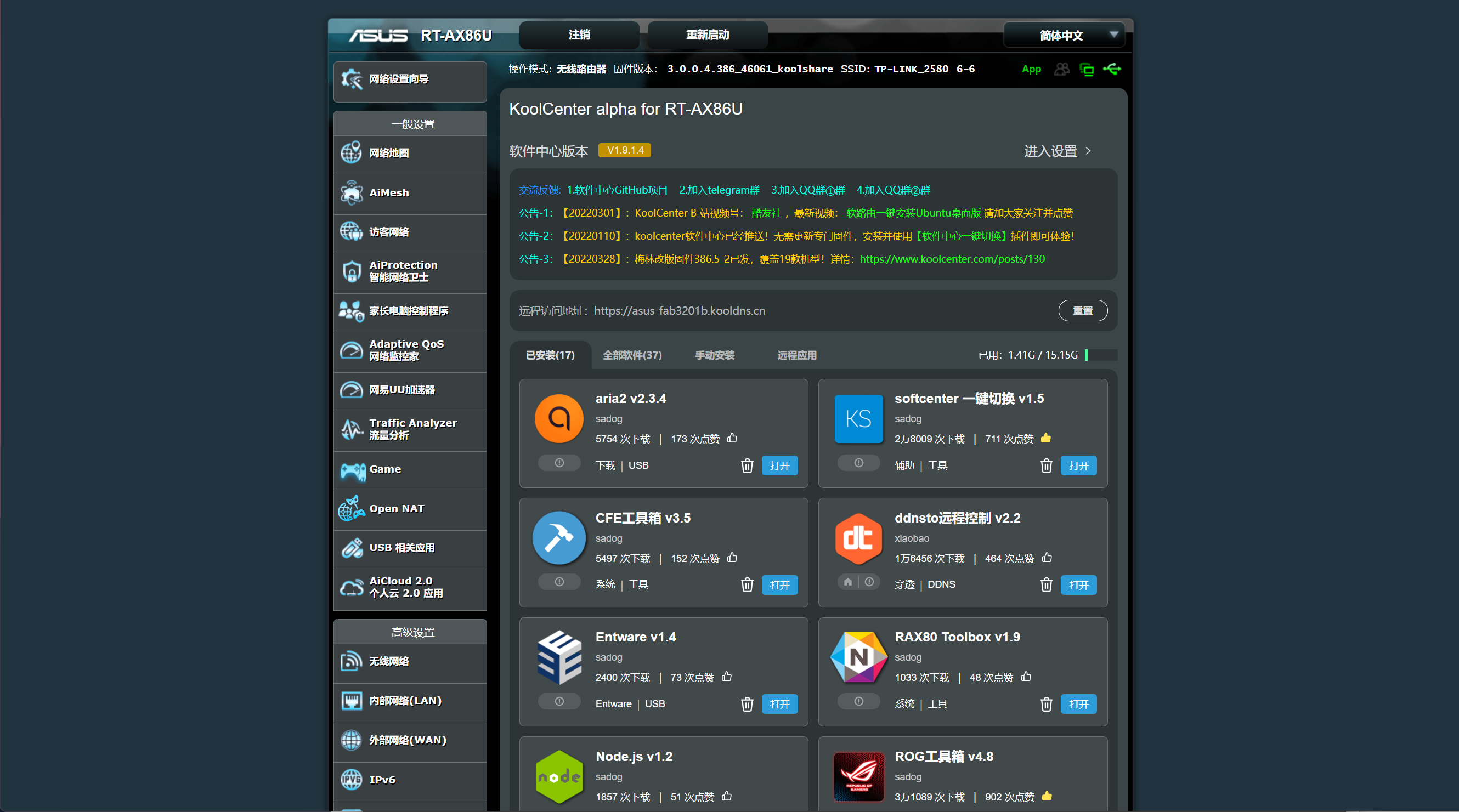This screenshot has width=1459, height=812.
Task: Click the USB status icon in header
Action: (x=1111, y=69)
